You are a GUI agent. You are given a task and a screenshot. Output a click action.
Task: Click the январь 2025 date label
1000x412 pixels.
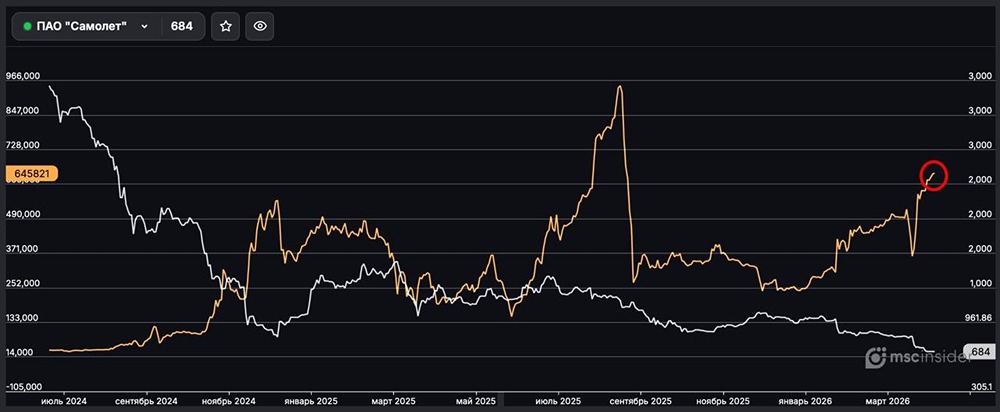tap(311, 402)
